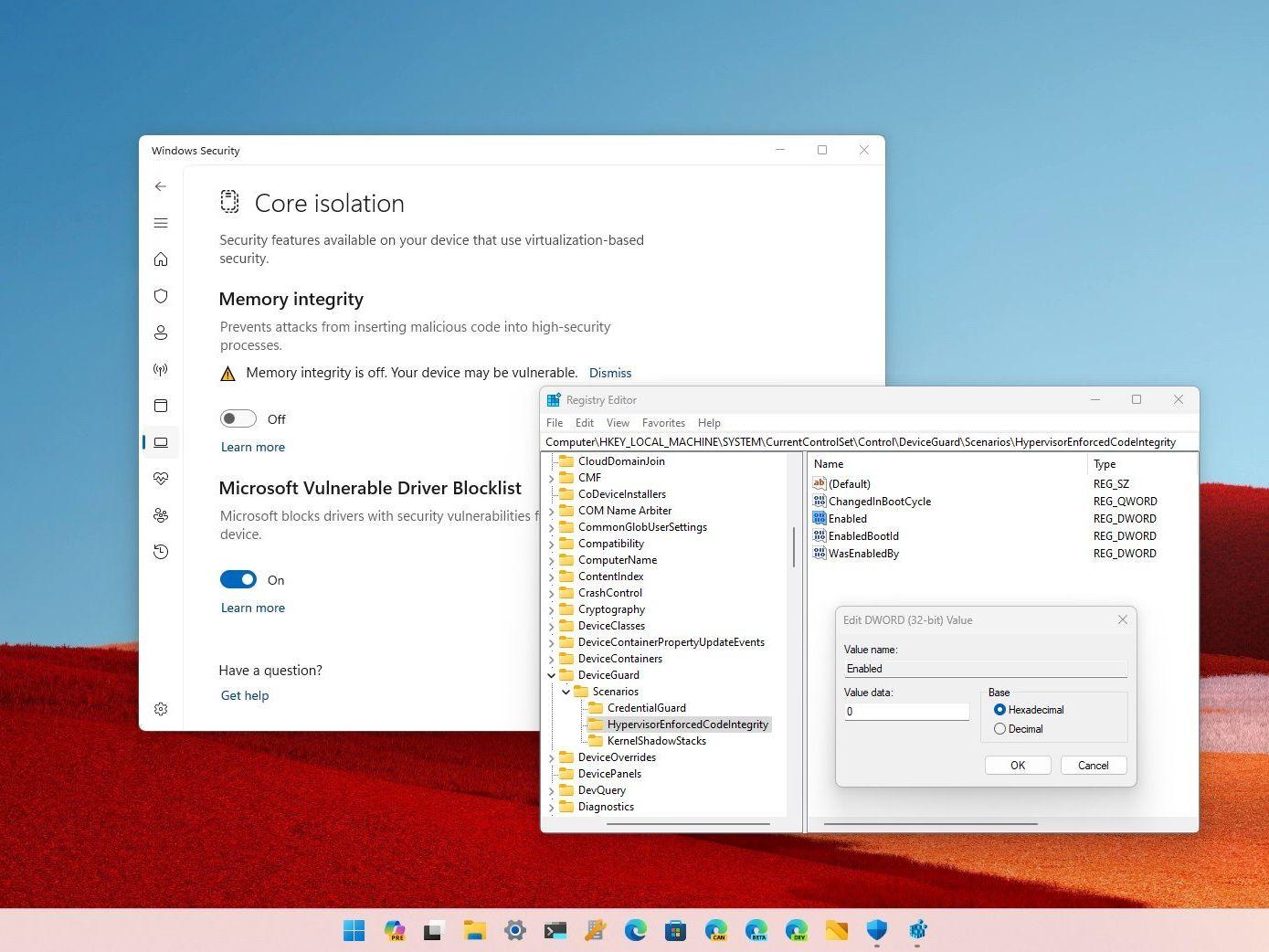
Task: Expand the DeviceContainers registry key
Action: 550,658
